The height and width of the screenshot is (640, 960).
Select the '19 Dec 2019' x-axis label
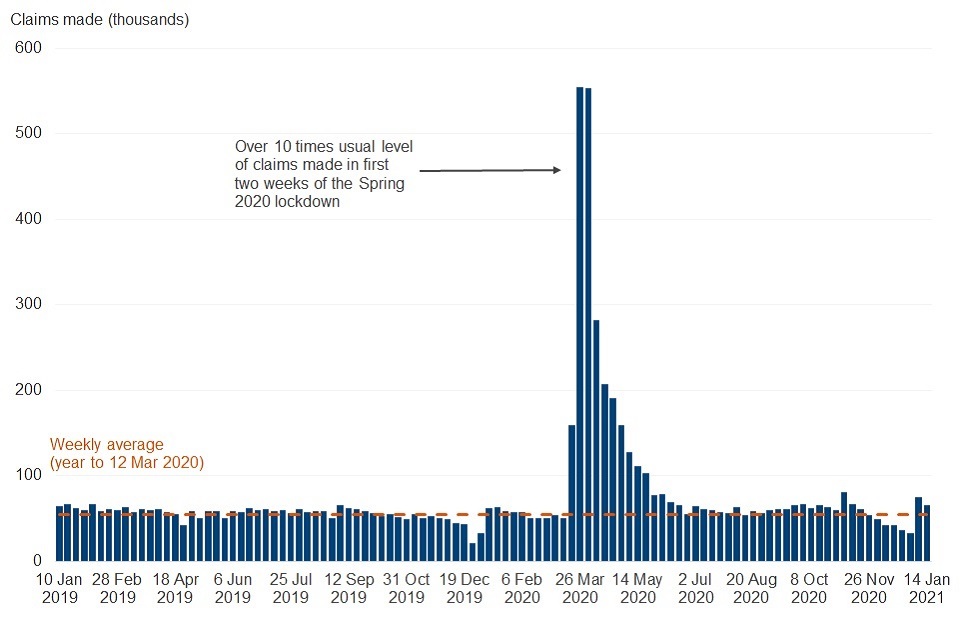[464, 588]
